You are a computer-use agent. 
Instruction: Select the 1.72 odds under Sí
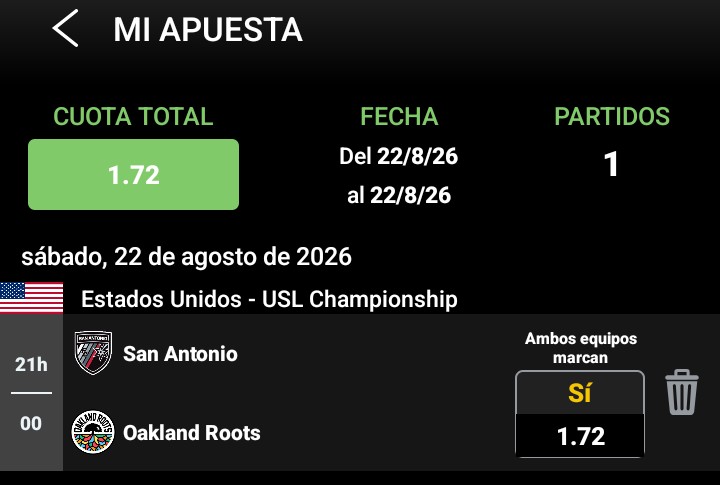click(x=580, y=436)
